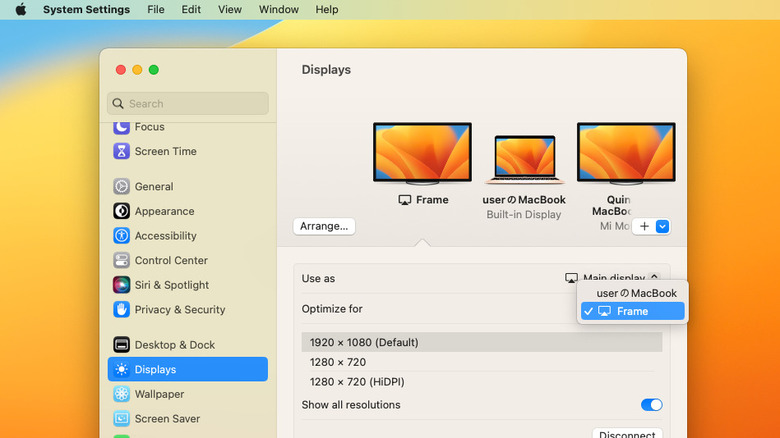The image size is (780, 438).
Task: Choose user's MacBook from popup menu
Action: 636,293
